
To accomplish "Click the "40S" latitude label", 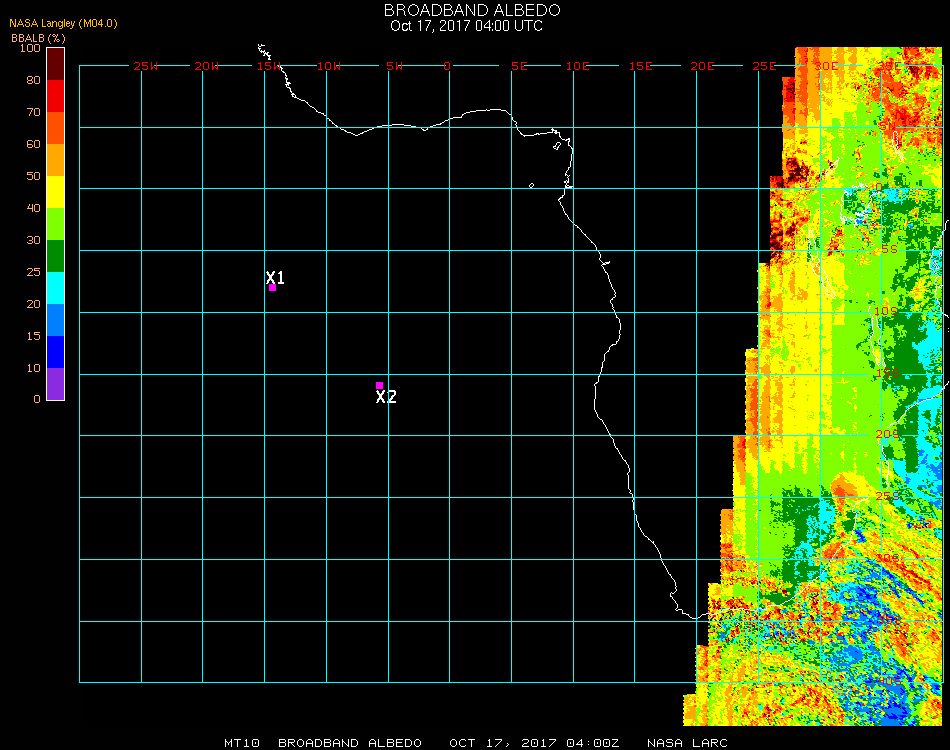I will click(889, 681).
